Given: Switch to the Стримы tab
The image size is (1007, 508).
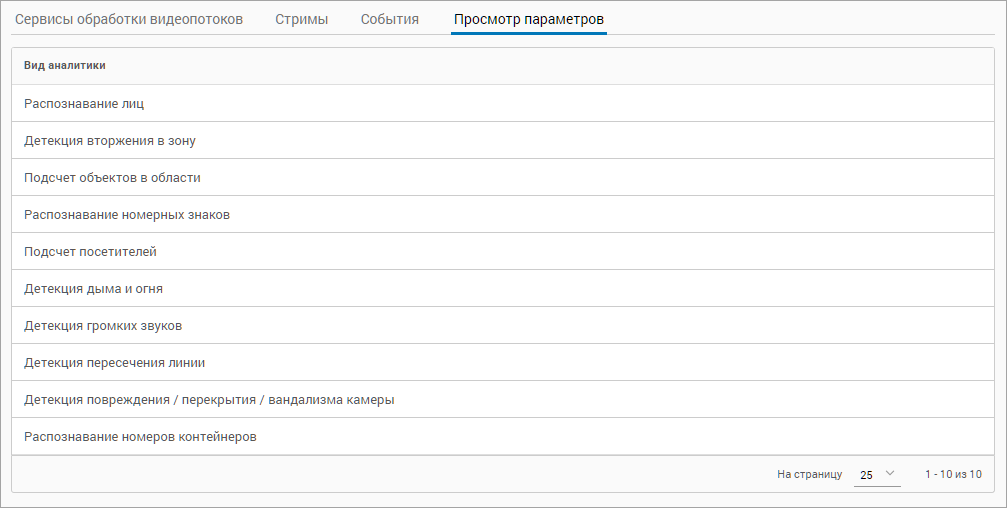Looking at the screenshot, I should 301,19.
